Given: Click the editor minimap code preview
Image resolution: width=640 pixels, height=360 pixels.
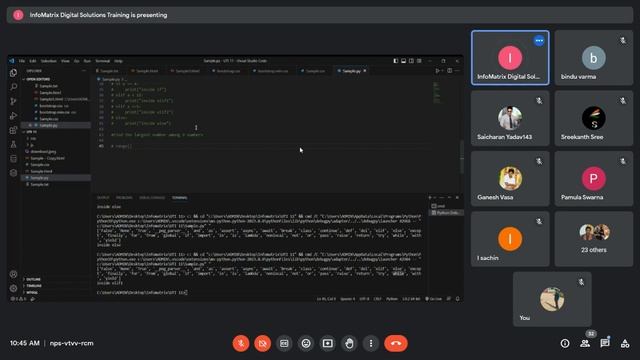Looking at the screenshot, I should point(436,93).
